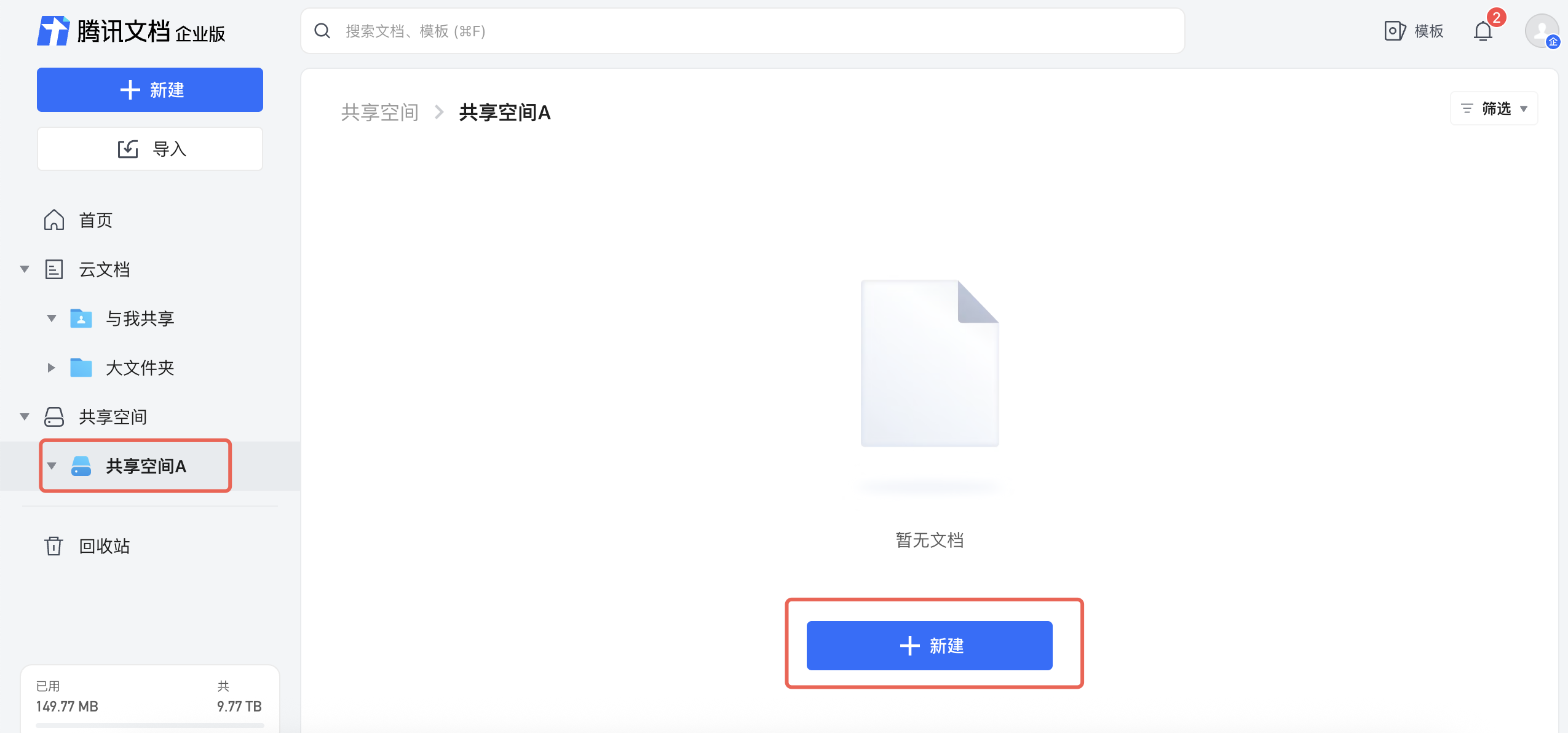Viewport: 1568px width, 733px height.
Task: Click the 新建 button in the sidebar
Action: tap(150, 90)
